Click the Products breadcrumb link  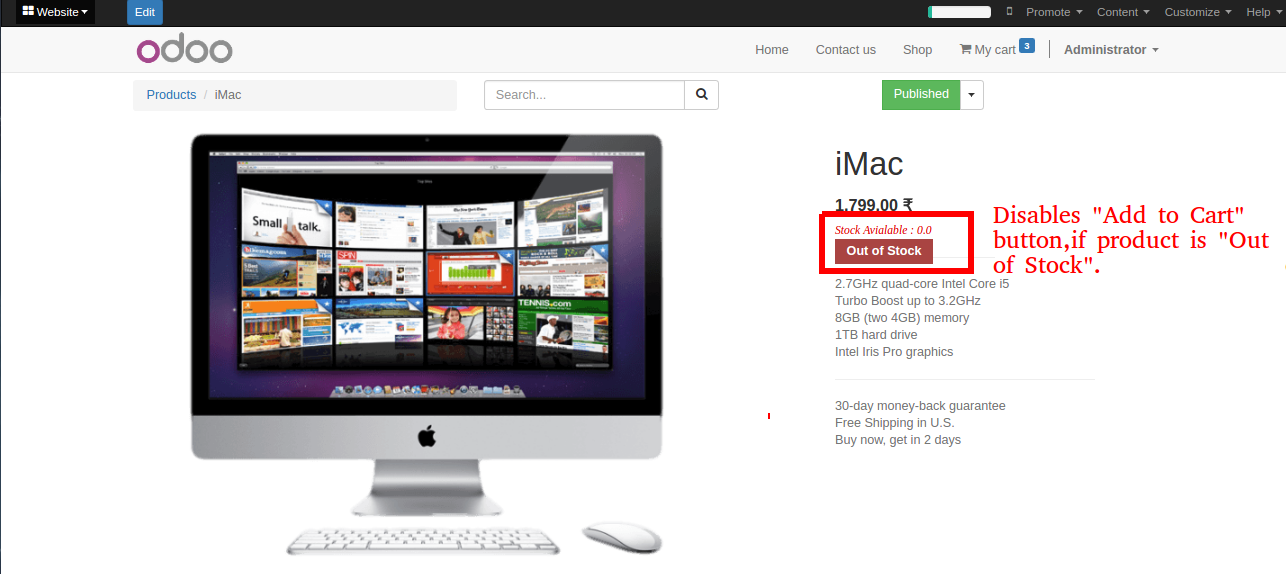pyautogui.click(x=171, y=95)
